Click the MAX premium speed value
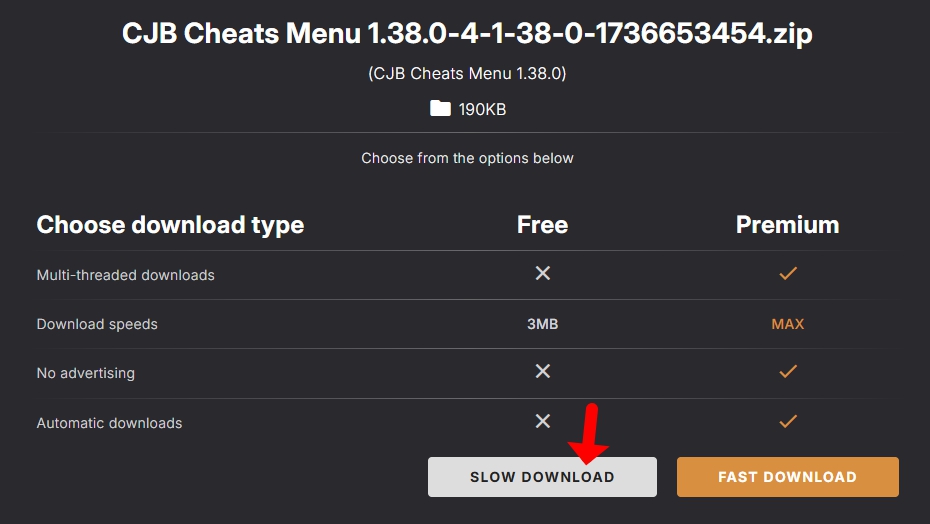Image resolution: width=930 pixels, height=524 pixels. click(x=788, y=324)
